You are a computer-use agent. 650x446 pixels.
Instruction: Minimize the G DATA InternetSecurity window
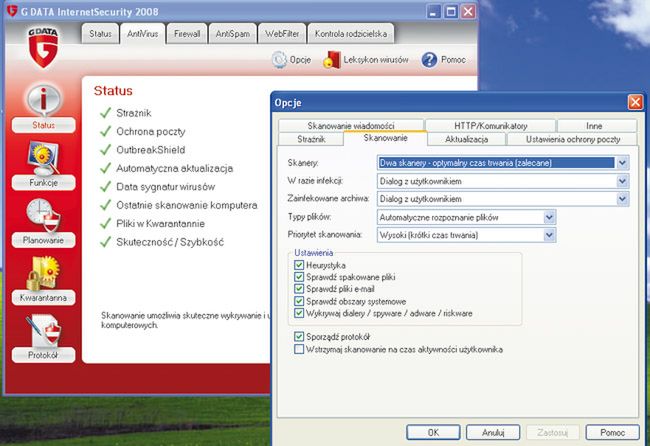click(x=433, y=12)
